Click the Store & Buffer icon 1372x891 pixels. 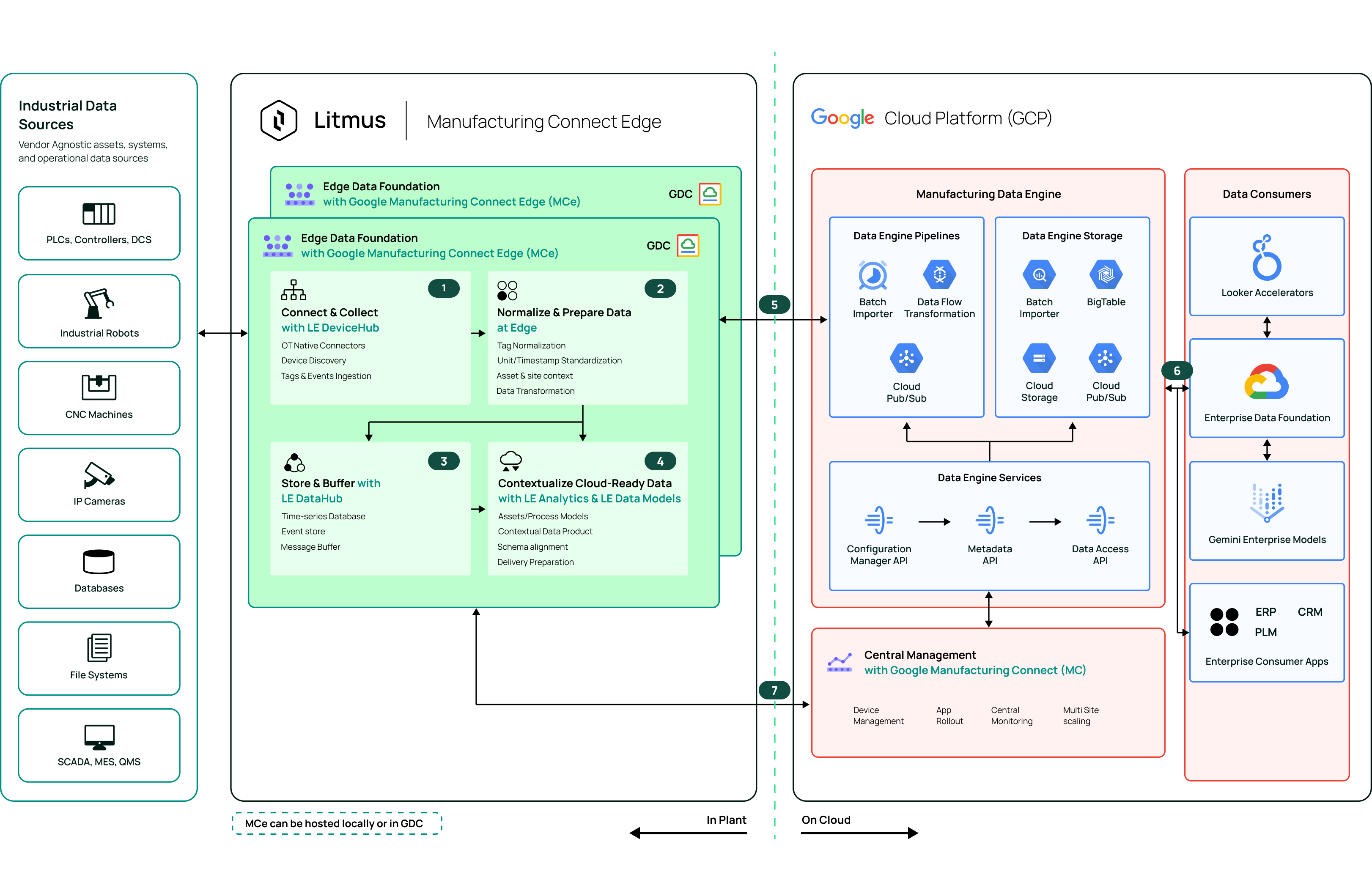pos(294,463)
